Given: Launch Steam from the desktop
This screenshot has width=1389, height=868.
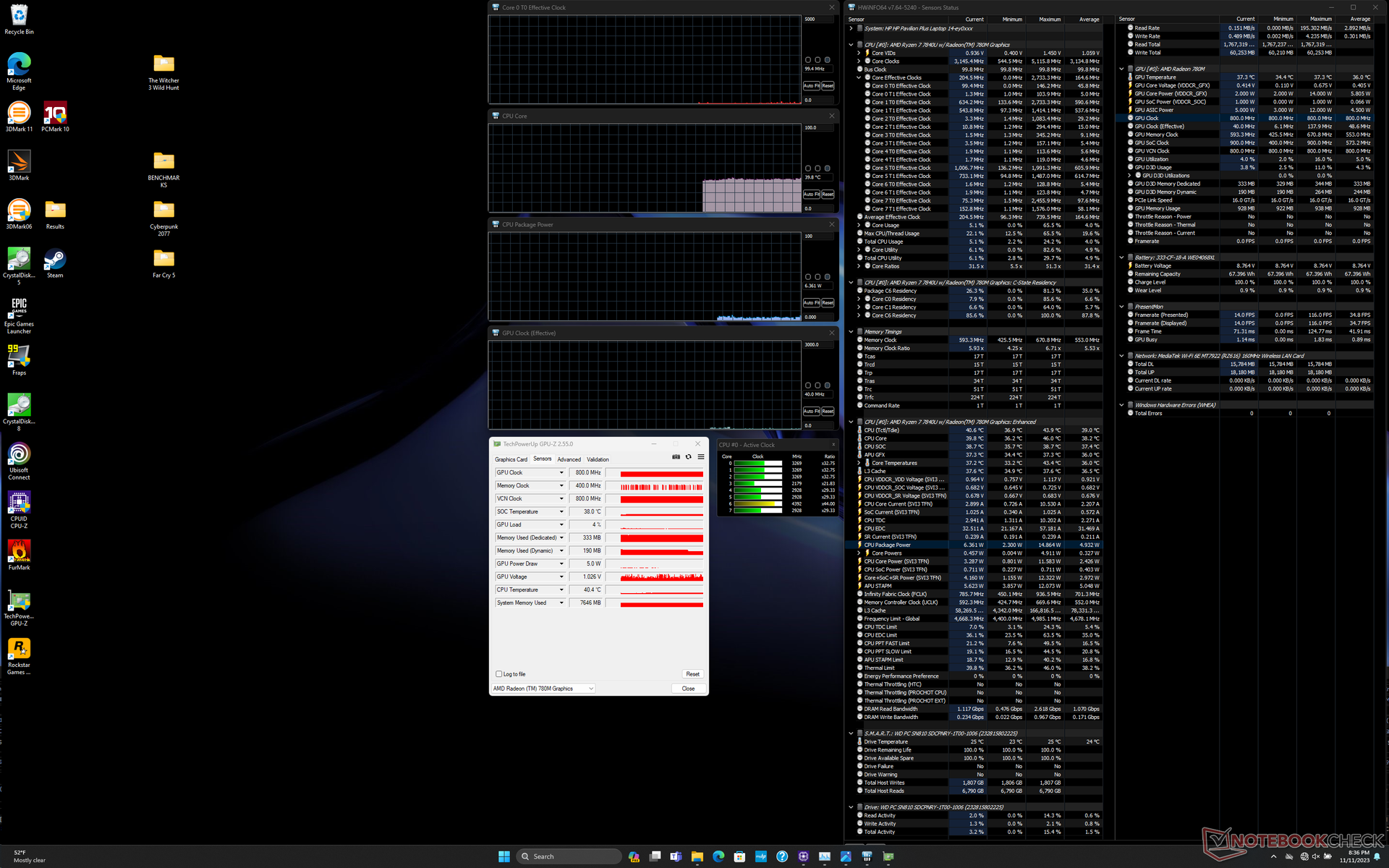Looking at the screenshot, I should pos(55,263).
